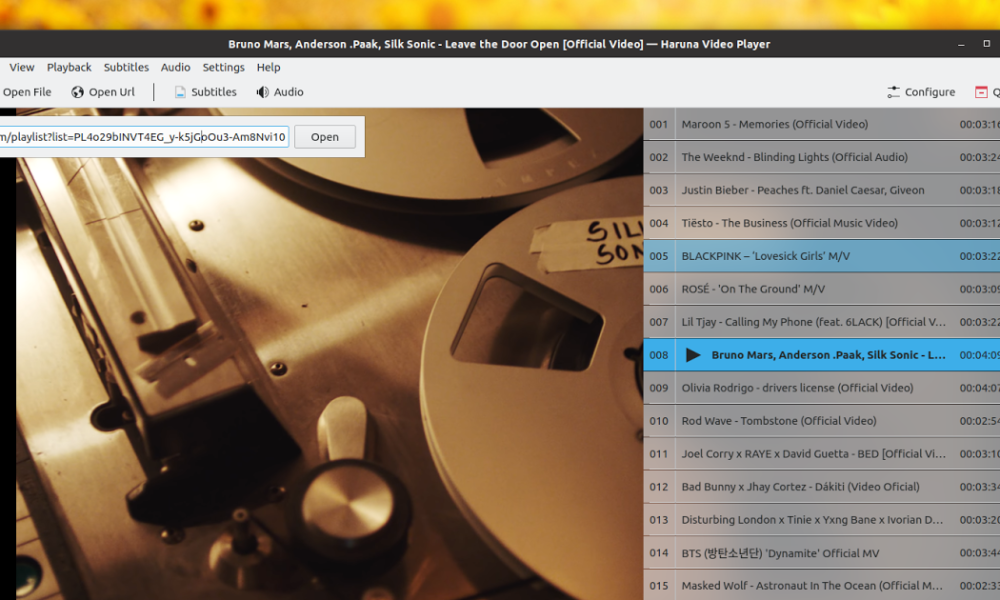Click track number 007 in the playlist

point(659,322)
